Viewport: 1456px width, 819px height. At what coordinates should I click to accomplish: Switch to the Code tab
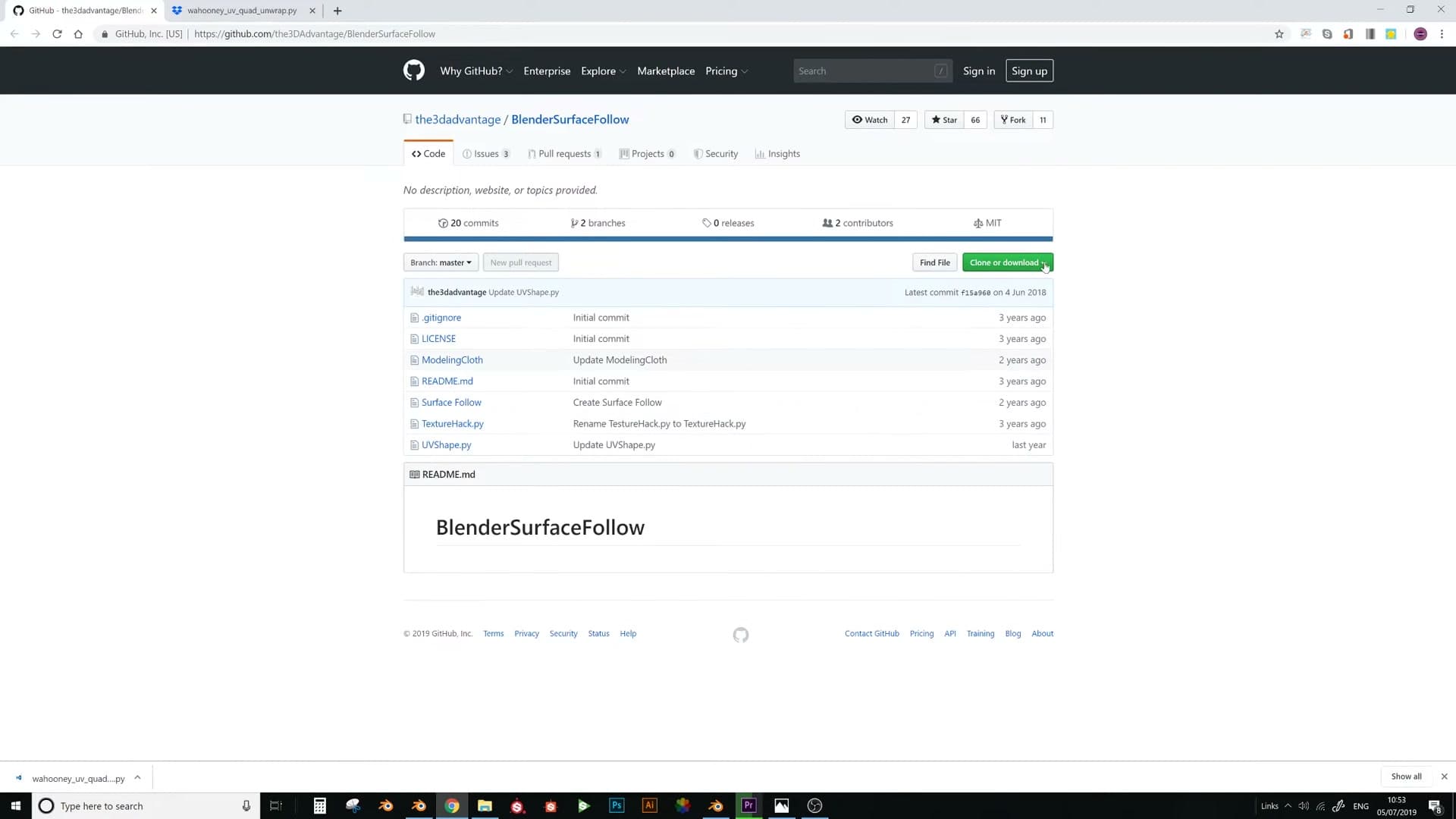428,153
